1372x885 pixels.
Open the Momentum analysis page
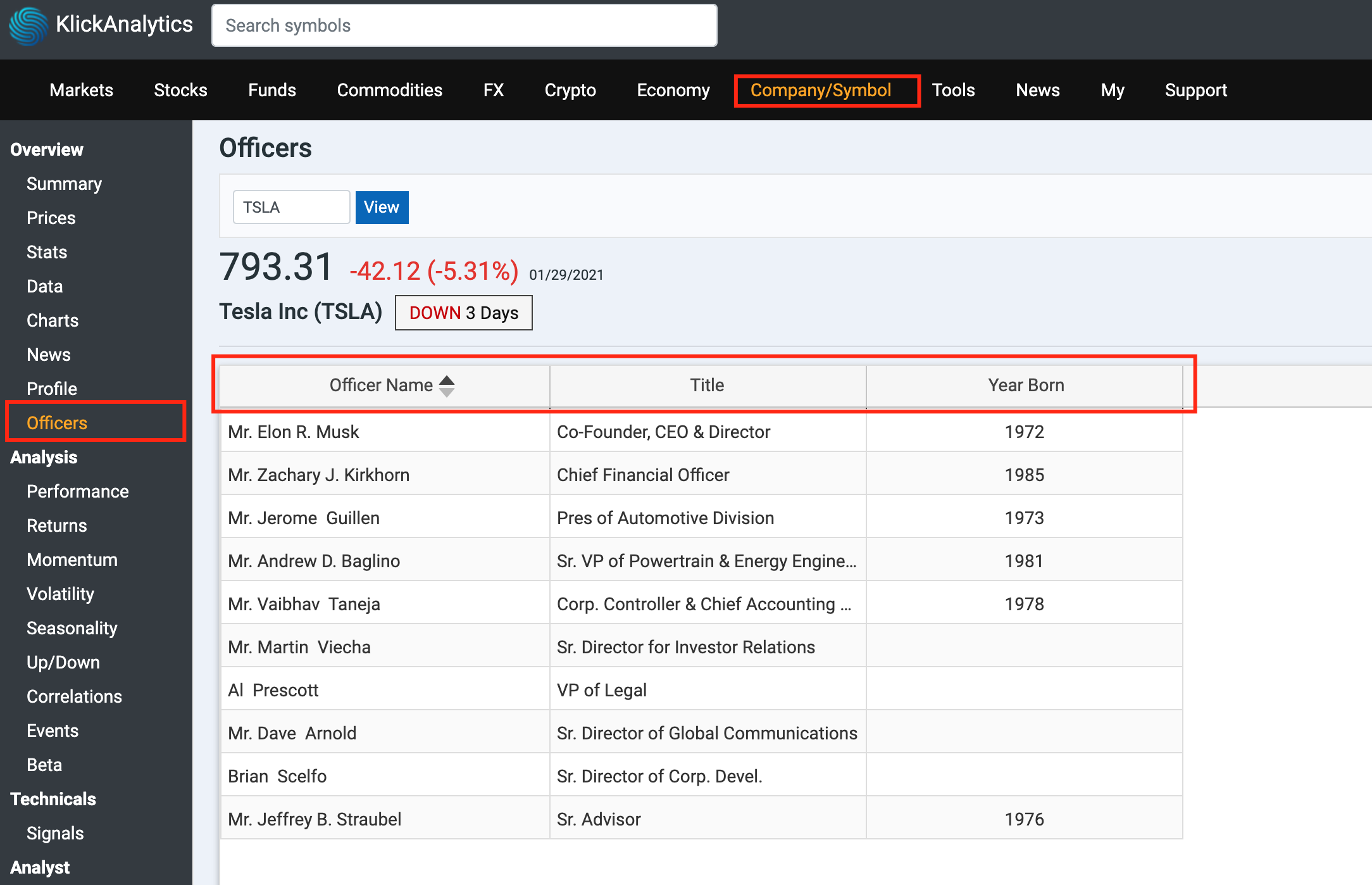(72, 560)
